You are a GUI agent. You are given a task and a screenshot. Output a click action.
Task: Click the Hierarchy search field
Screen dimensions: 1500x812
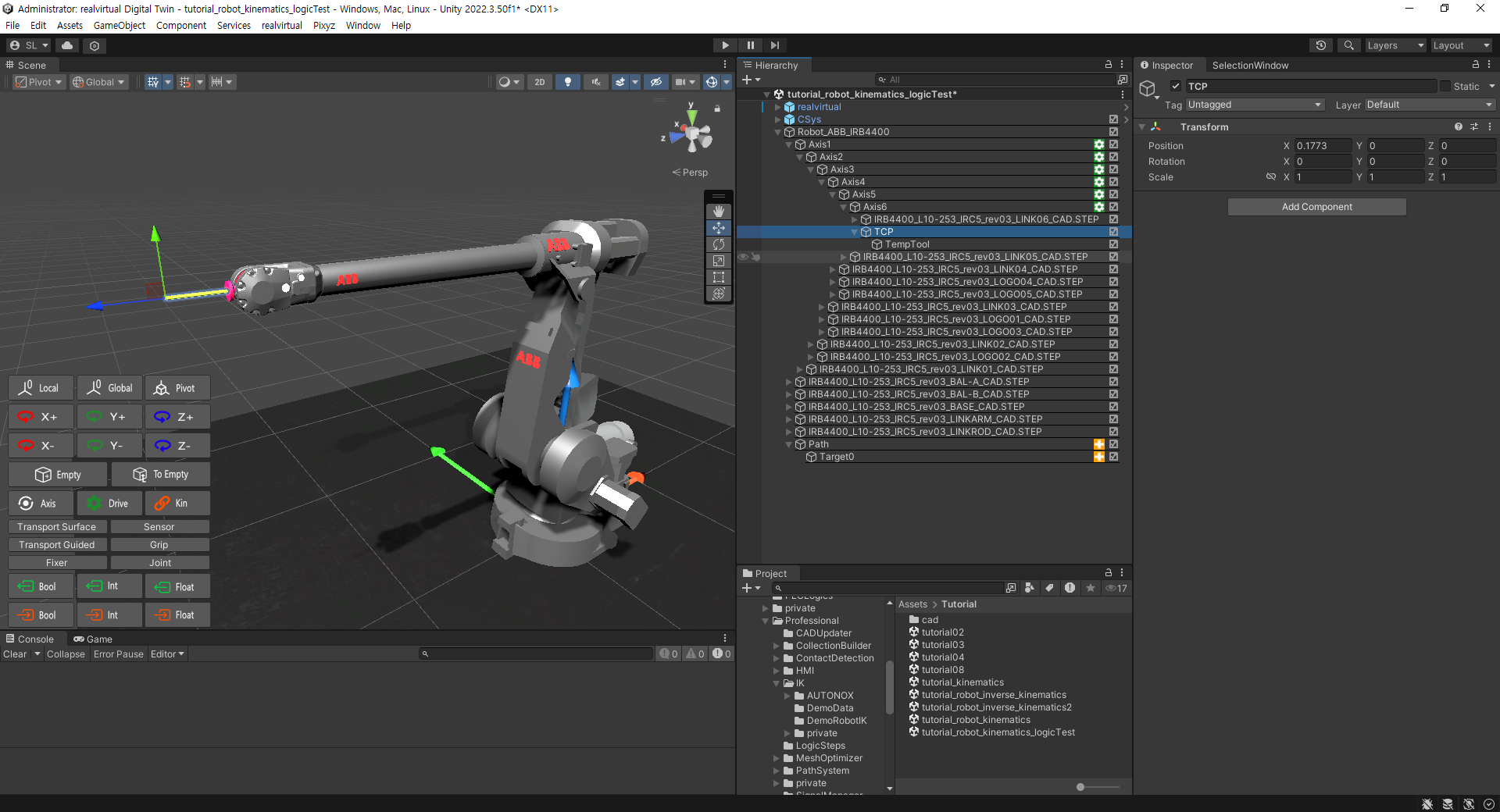[996, 80]
